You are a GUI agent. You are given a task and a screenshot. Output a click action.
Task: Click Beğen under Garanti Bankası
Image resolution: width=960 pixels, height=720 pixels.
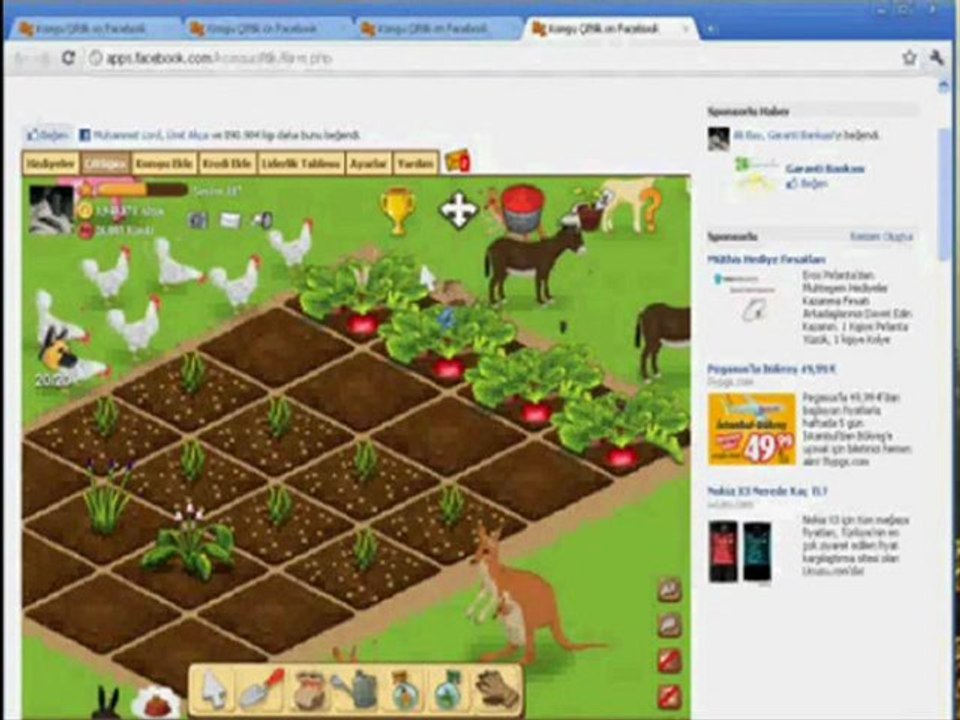[x=806, y=183]
